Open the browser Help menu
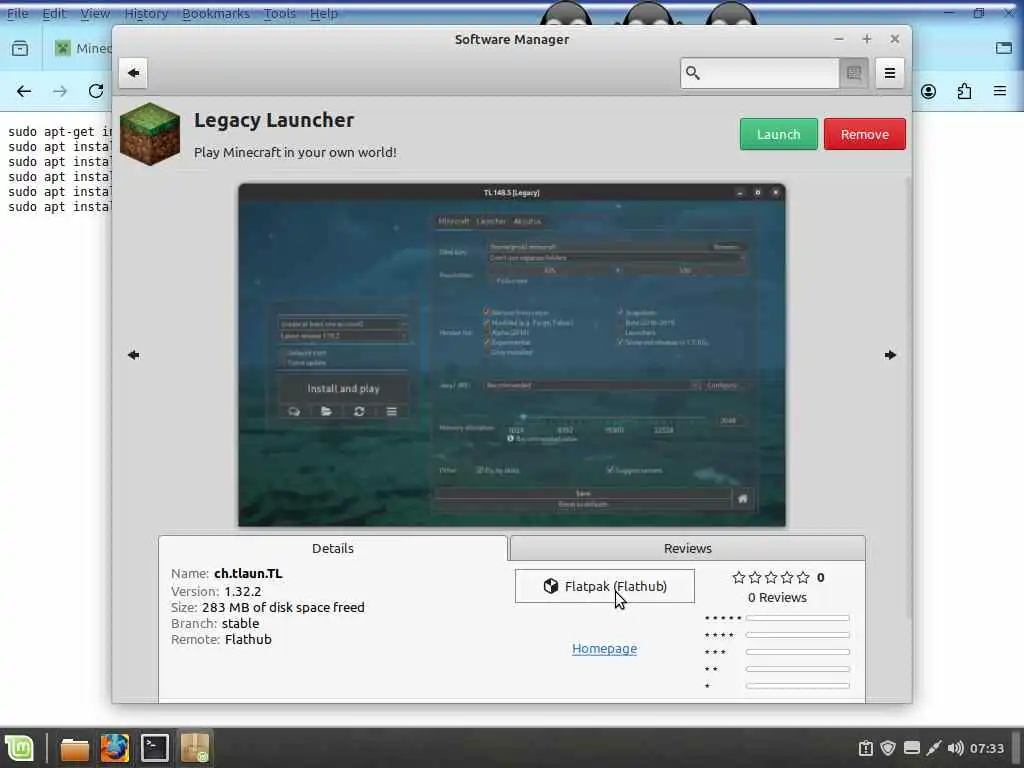The width and height of the screenshot is (1024, 768). point(323,13)
